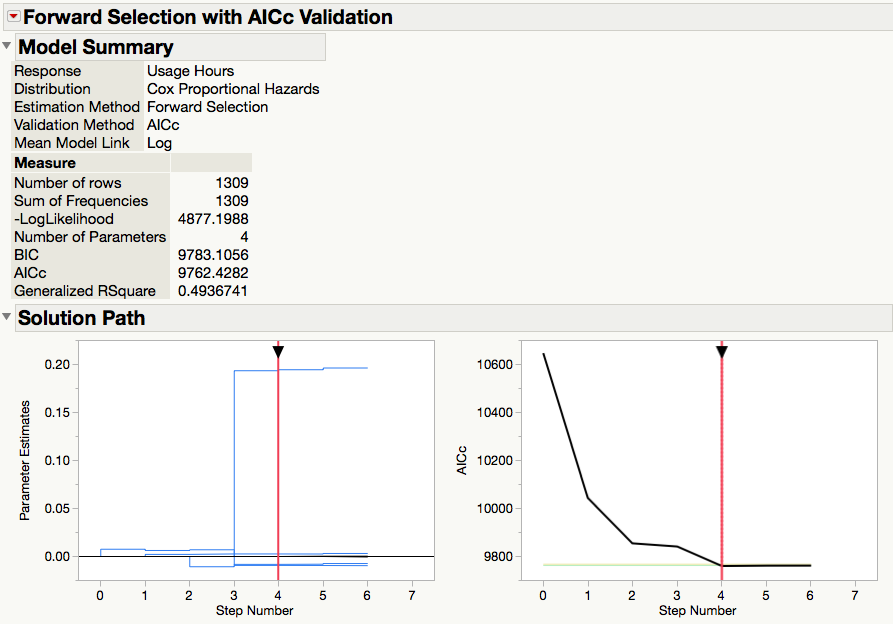The image size is (893, 624).
Task: Collapse the Solution Path section
Action: coord(6,317)
